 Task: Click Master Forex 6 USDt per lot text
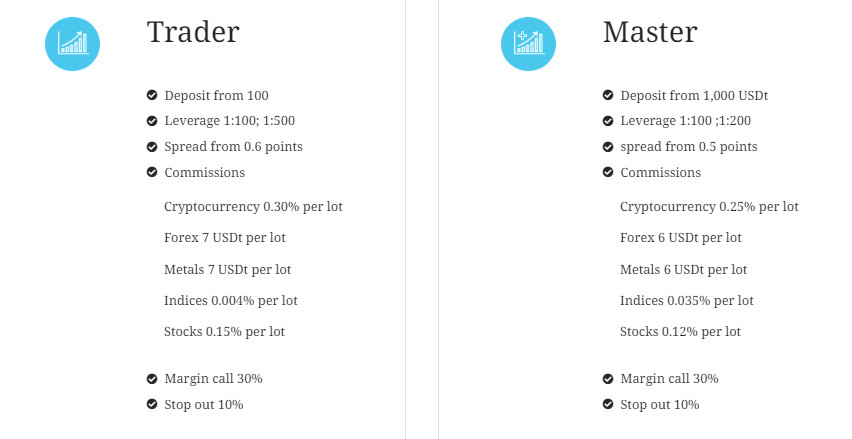click(680, 238)
